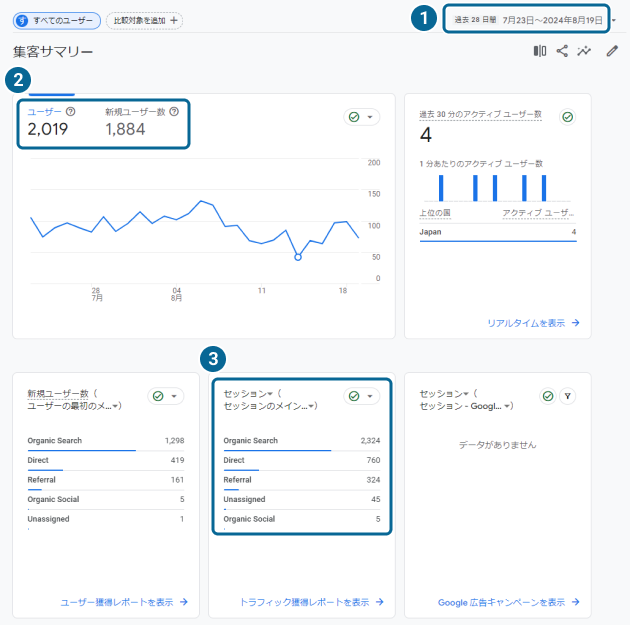Click 比較対象を追加 to add comparison
This screenshot has height=625, width=630.
click(144, 20)
